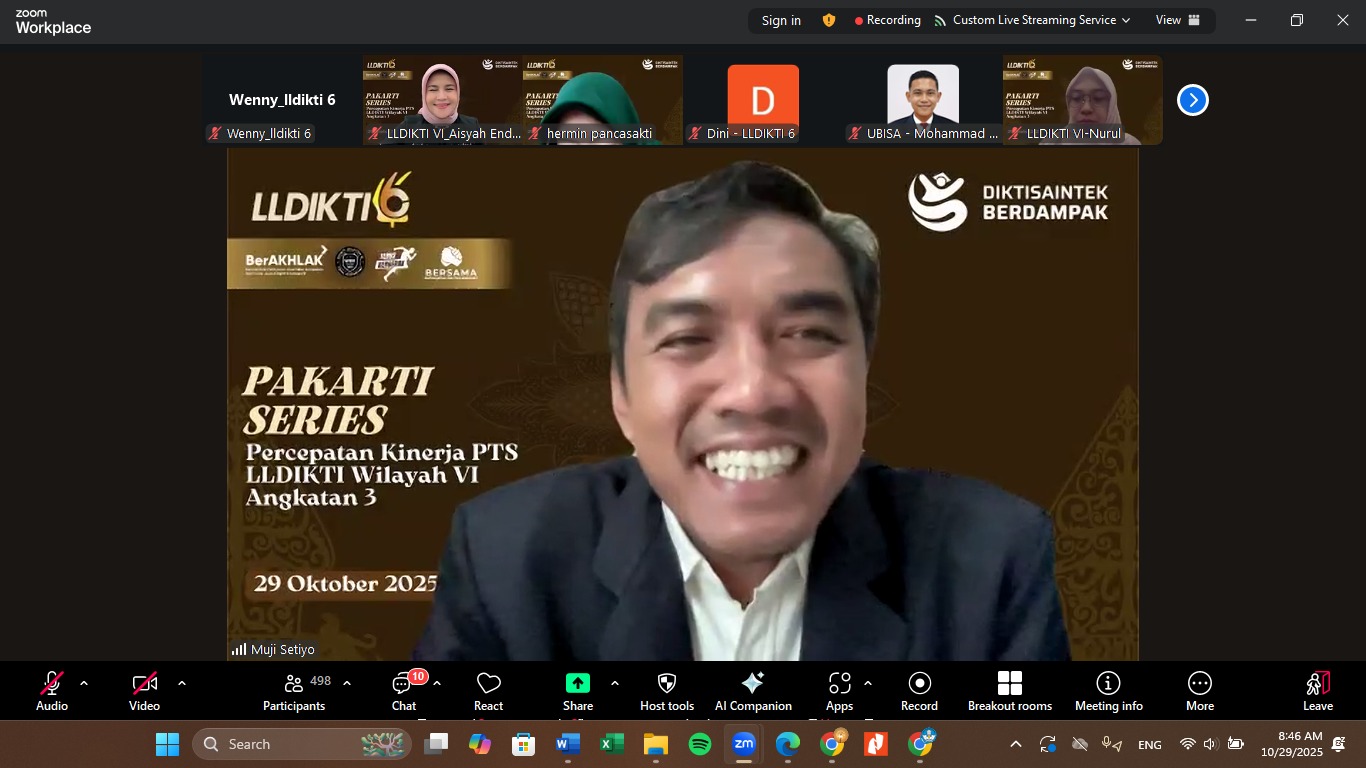
Task: Leave the meeting
Action: (x=1317, y=689)
